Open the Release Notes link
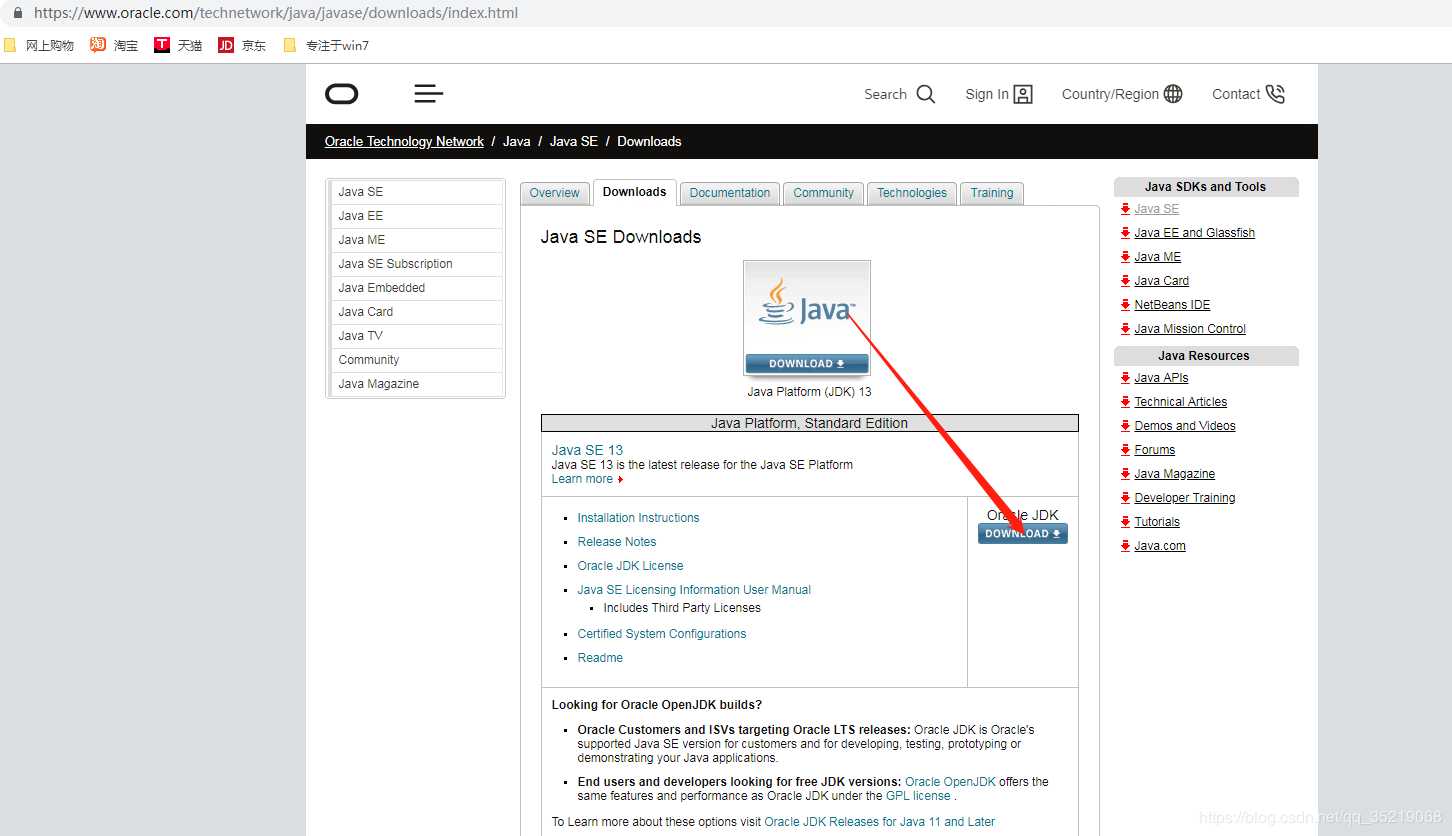Viewport: 1452px width, 836px height. pyautogui.click(x=617, y=542)
